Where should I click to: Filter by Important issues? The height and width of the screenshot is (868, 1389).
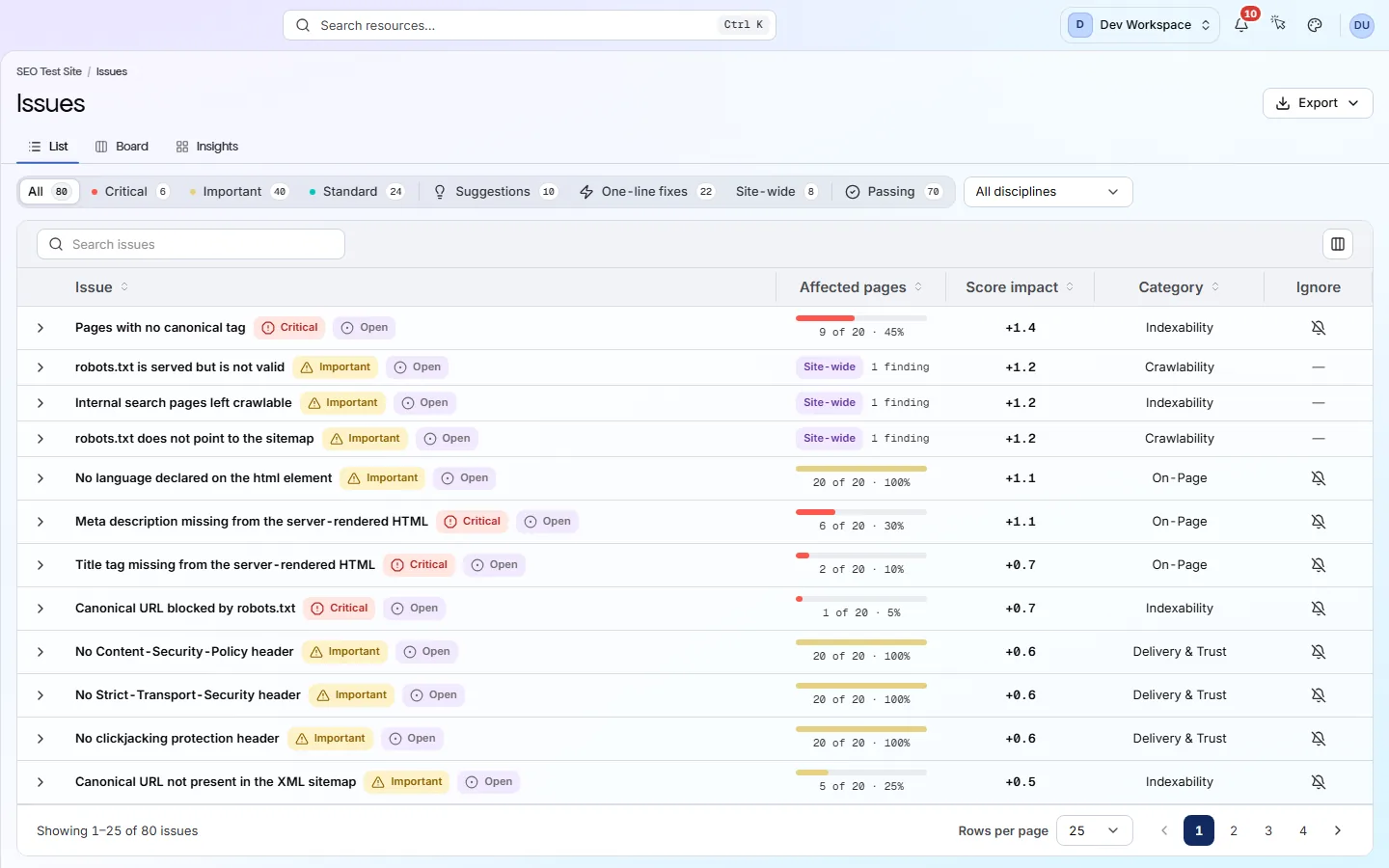pyautogui.click(x=239, y=192)
